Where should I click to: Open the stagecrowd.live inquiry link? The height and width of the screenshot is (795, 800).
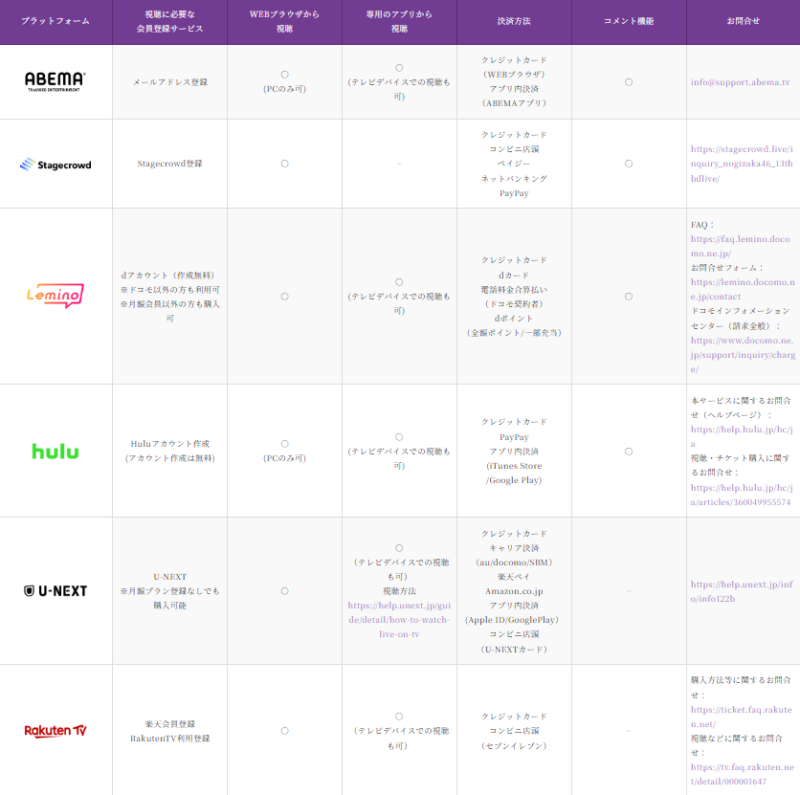click(742, 164)
